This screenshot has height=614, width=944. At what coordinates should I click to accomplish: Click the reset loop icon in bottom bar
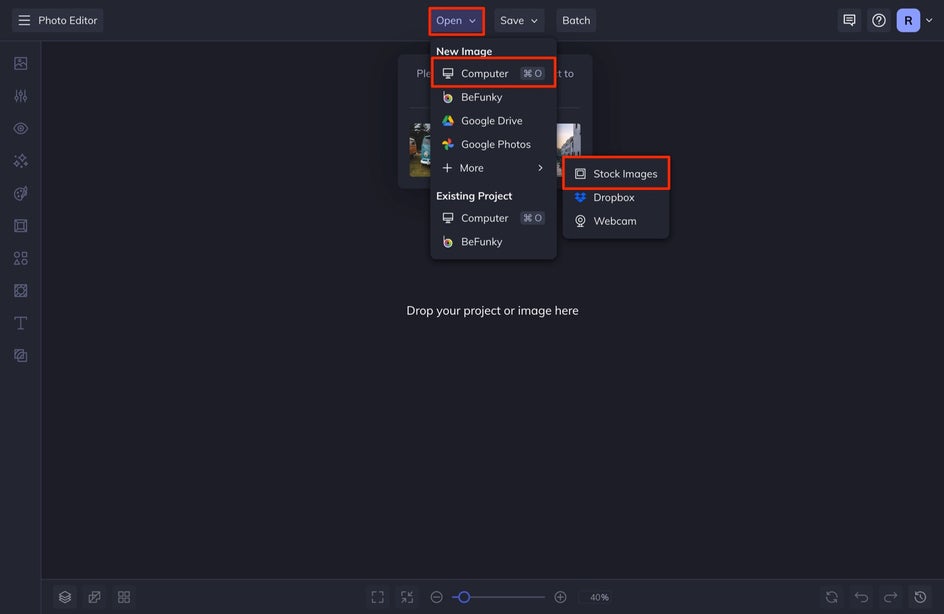click(832, 597)
